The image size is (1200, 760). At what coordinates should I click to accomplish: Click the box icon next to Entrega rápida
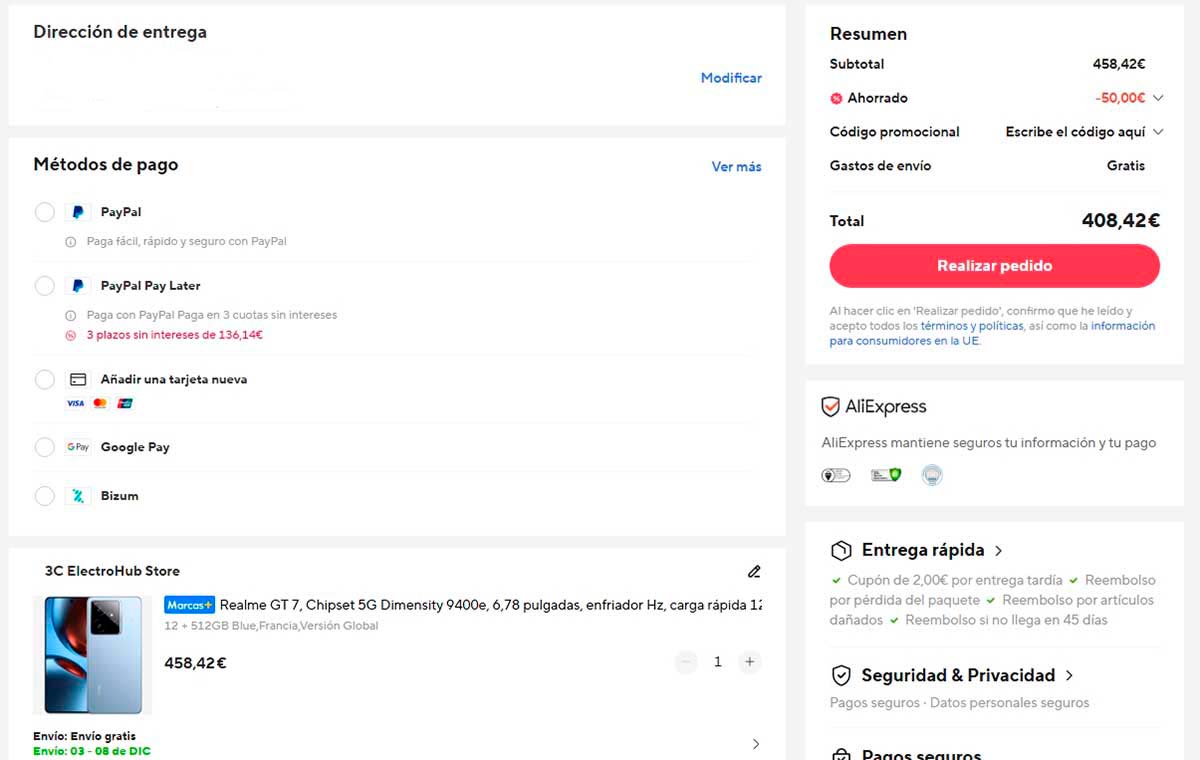(840, 549)
